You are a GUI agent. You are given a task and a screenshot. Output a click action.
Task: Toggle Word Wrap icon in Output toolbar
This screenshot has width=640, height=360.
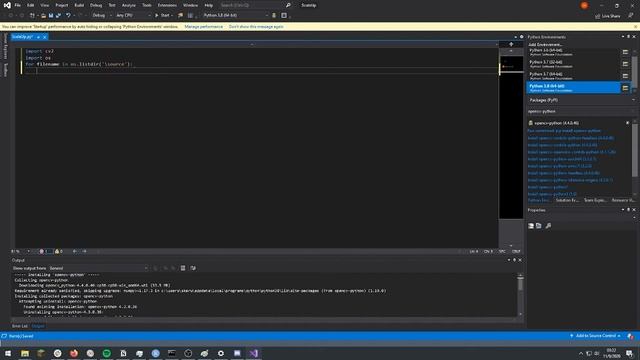point(193,268)
